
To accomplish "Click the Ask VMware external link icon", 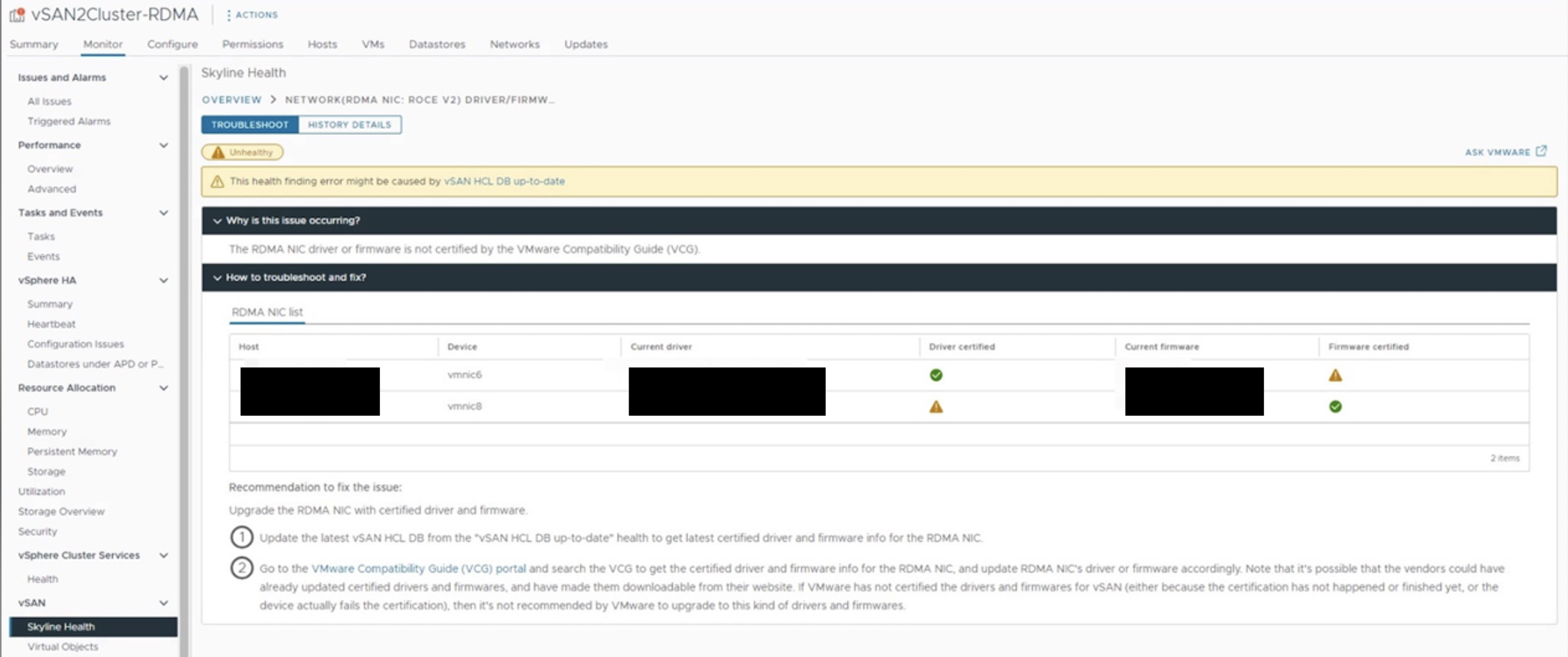I will 1541,152.
